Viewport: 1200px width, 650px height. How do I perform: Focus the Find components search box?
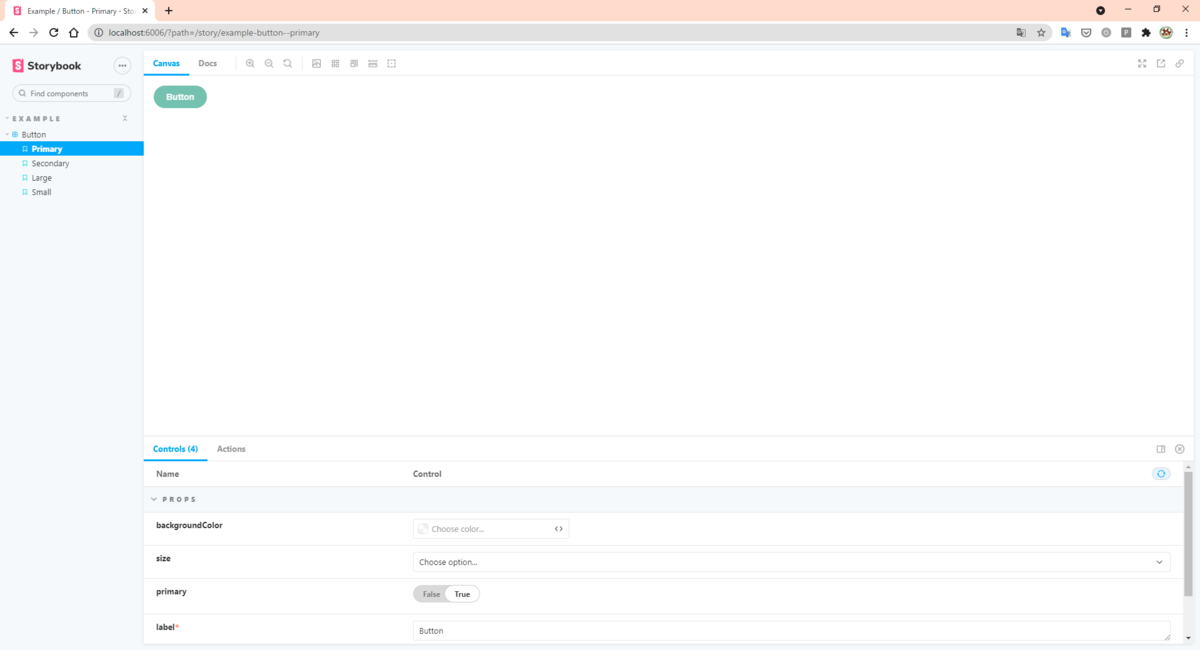pos(71,93)
